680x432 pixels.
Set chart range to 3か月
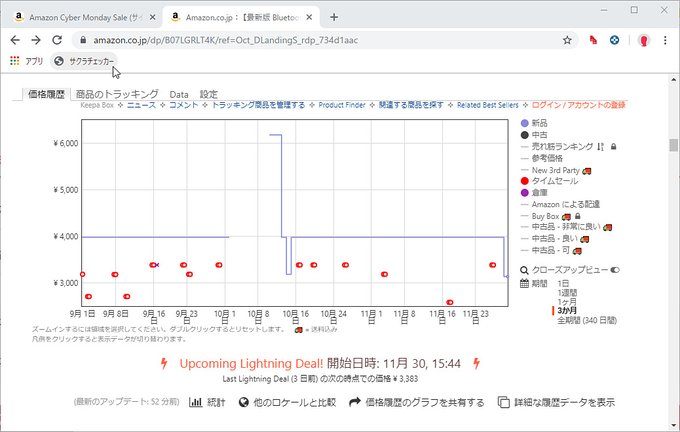tap(567, 311)
